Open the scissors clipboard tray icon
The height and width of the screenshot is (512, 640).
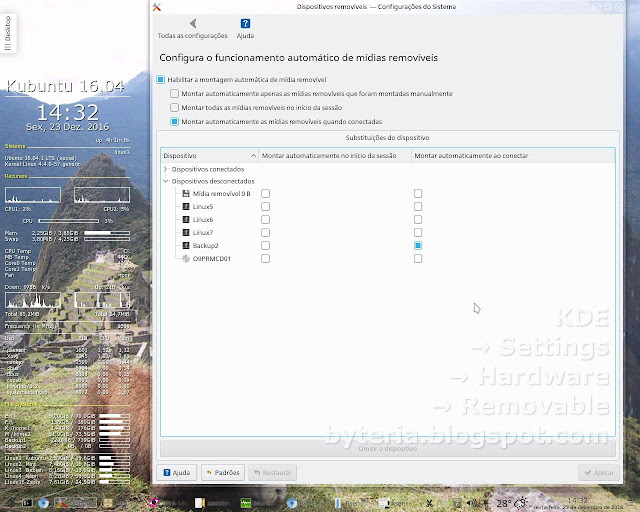point(429,503)
